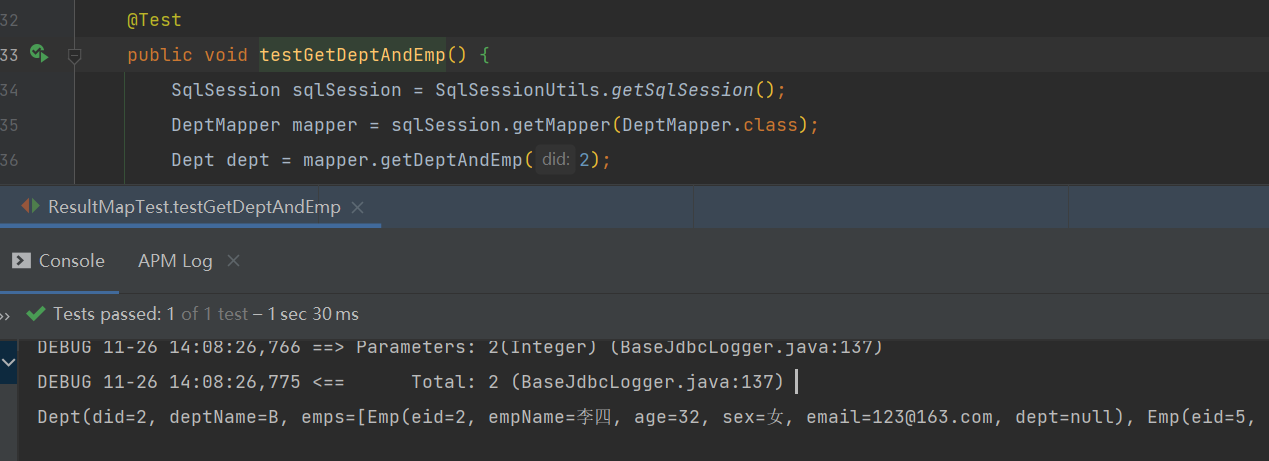Select the ResultMapTest.testGetDeptAndEmp run tab

pos(194,207)
